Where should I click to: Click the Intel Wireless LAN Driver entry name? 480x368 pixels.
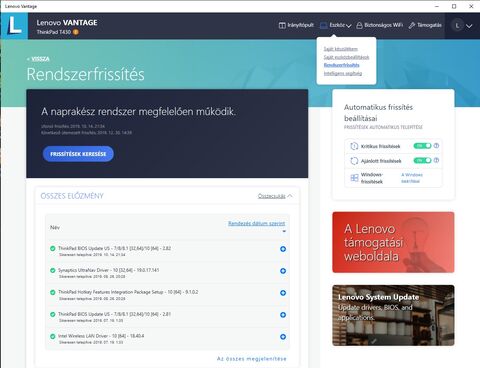(x=101, y=336)
